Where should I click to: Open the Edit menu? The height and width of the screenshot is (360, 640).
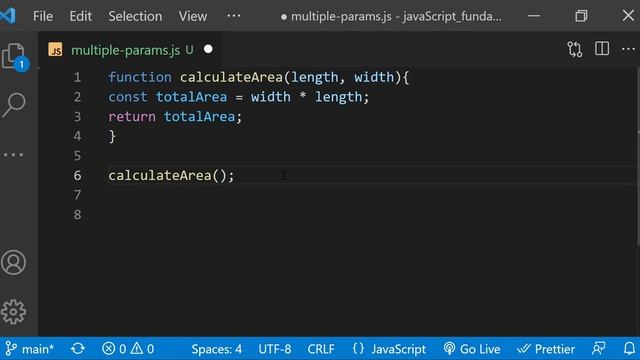[80, 16]
